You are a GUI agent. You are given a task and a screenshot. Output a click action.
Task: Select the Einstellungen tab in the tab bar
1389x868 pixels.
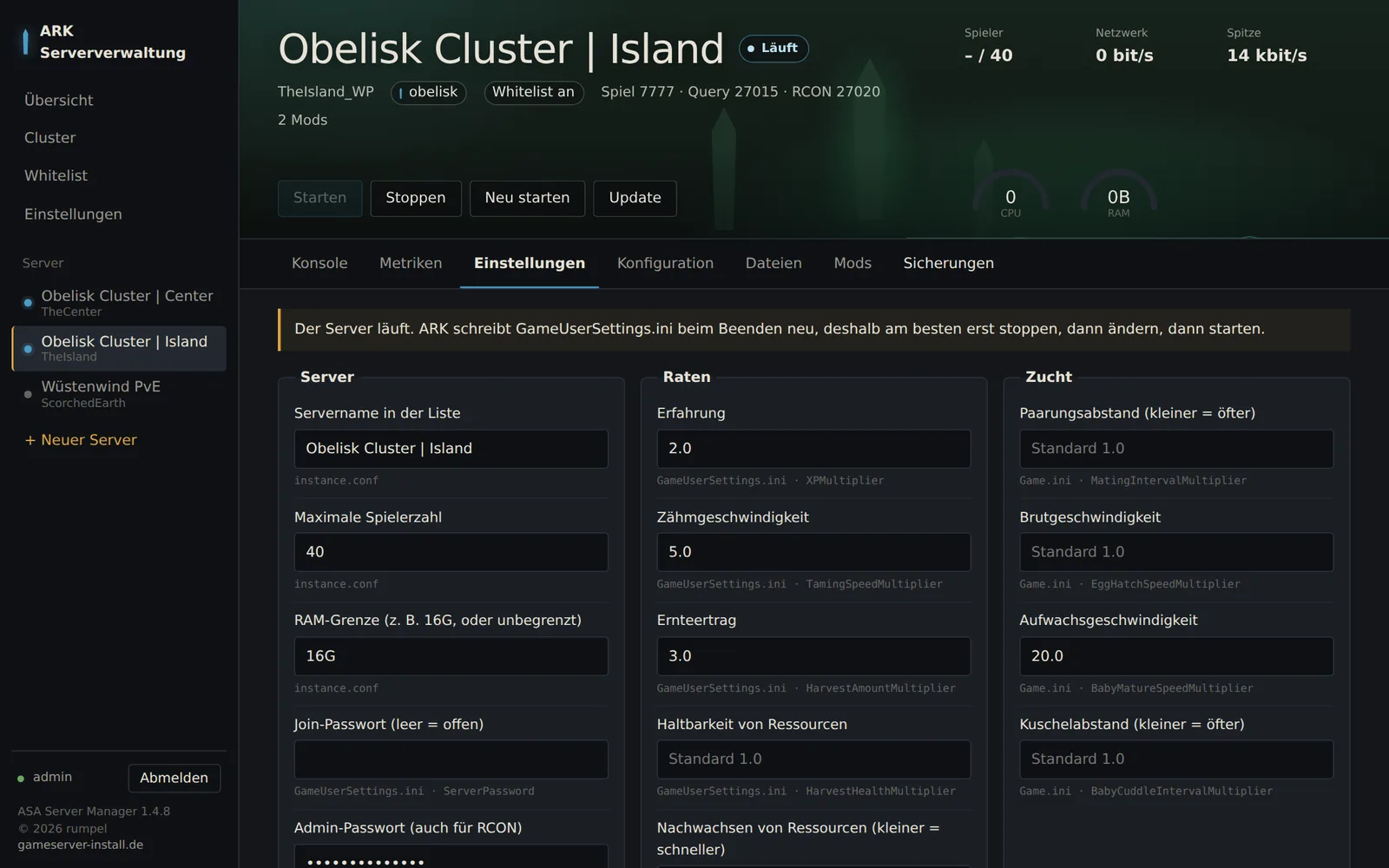coord(530,263)
